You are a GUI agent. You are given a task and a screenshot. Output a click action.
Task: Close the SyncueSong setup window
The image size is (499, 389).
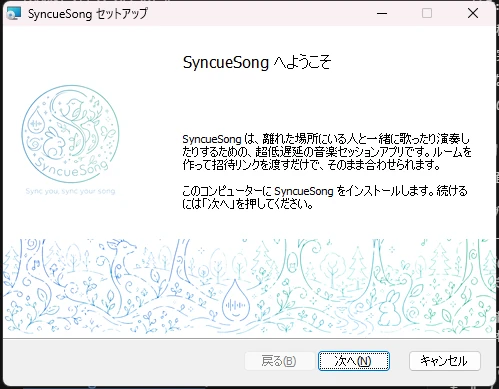click(x=473, y=13)
